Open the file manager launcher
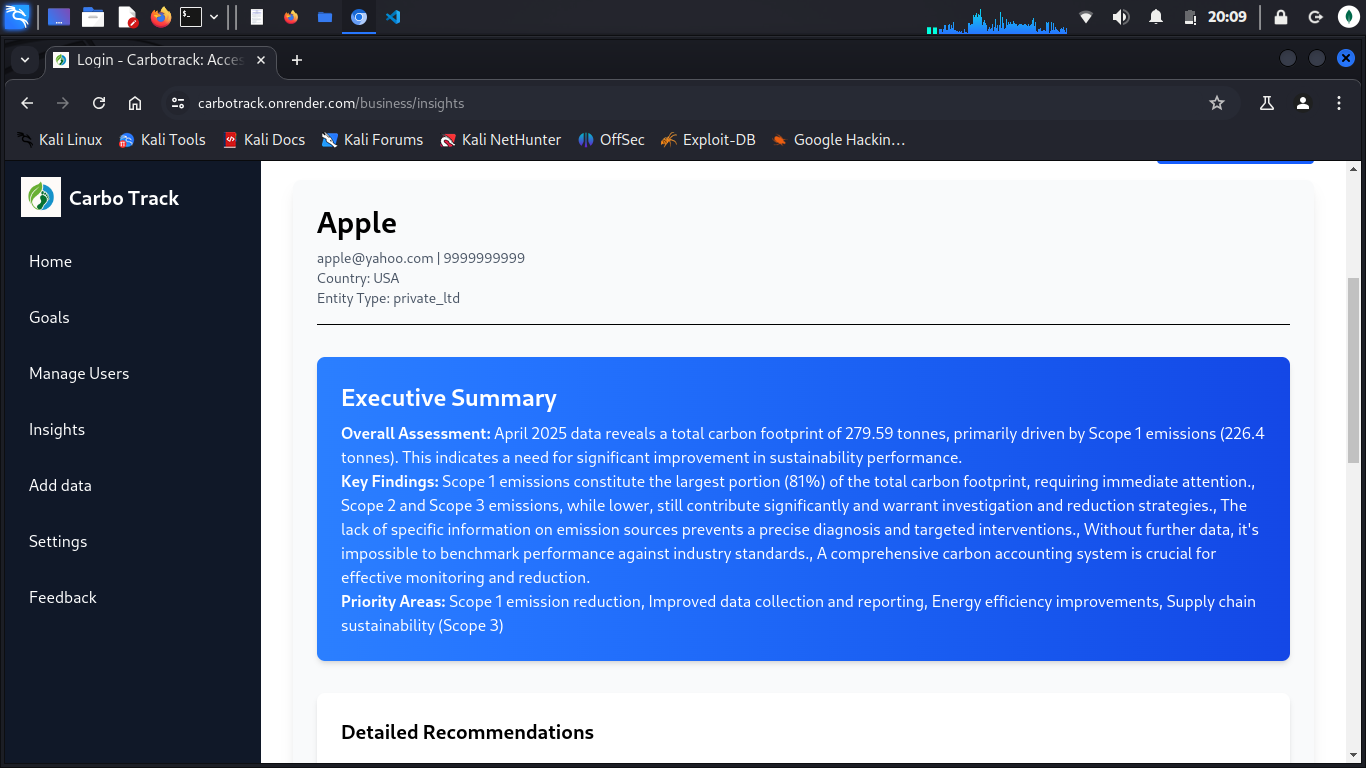The width and height of the screenshot is (1366, 768). click(x=93, y=17)
